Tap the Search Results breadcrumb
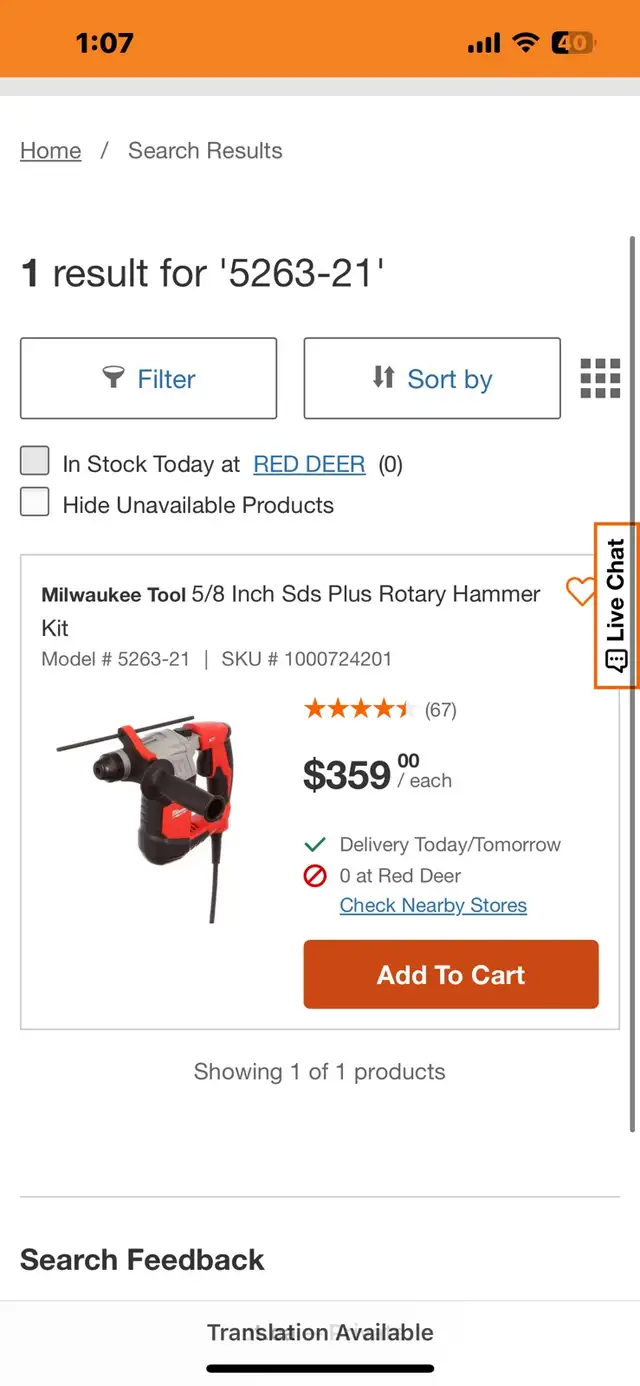 204,150
